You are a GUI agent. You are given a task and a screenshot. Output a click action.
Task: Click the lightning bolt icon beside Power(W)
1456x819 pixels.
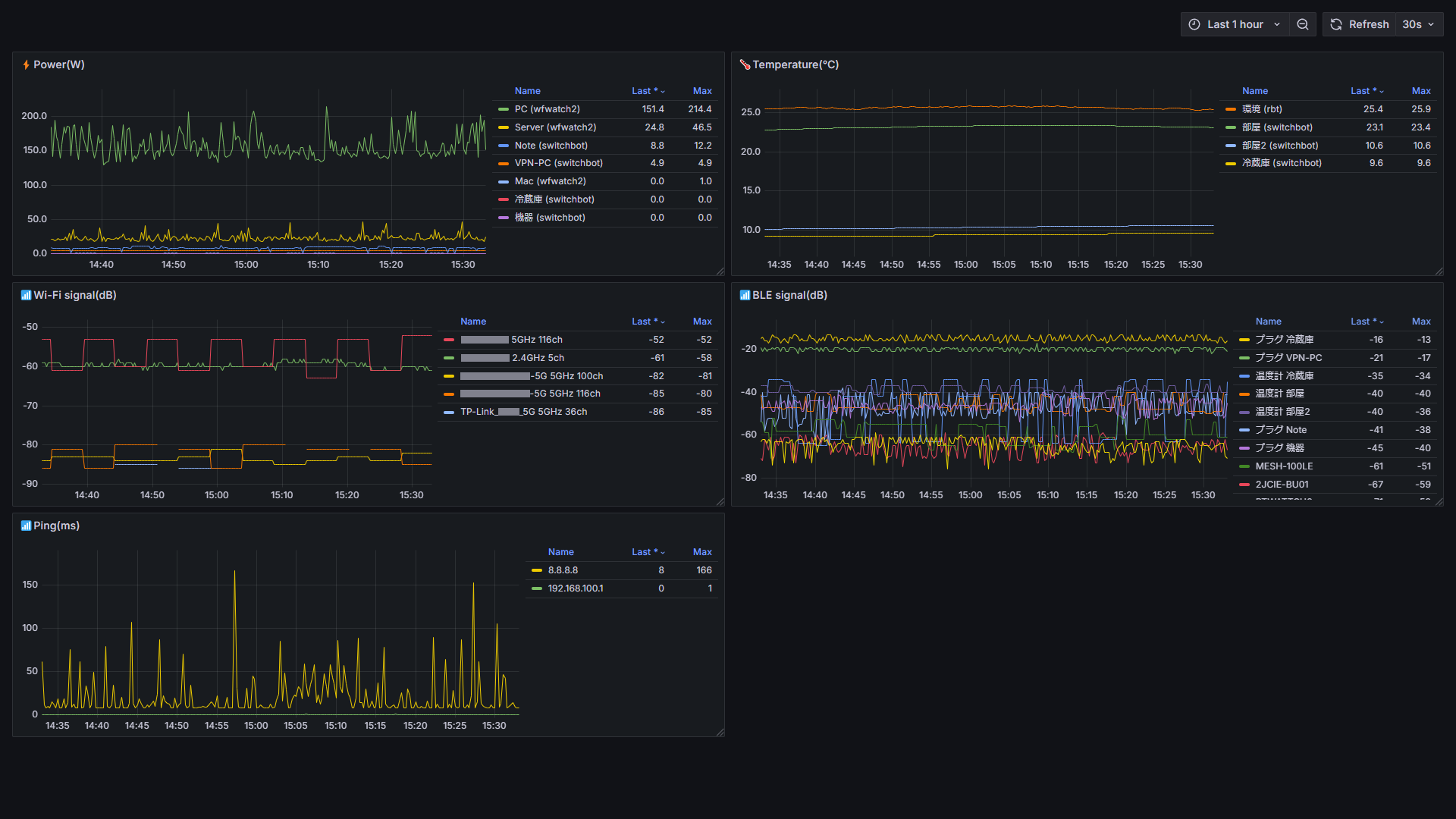[x=26, y=65]
